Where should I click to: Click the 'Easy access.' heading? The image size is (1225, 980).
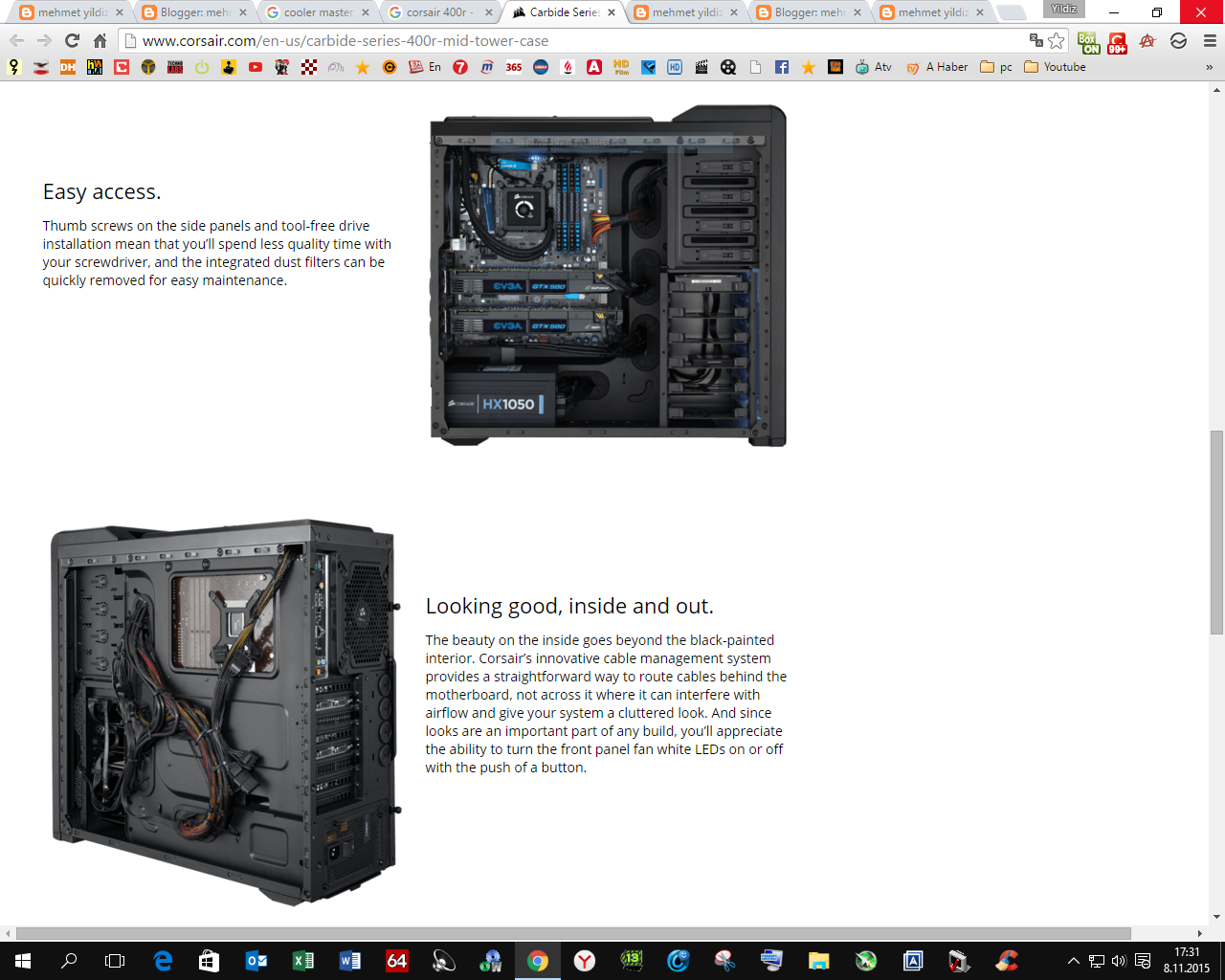coord(101,191)
